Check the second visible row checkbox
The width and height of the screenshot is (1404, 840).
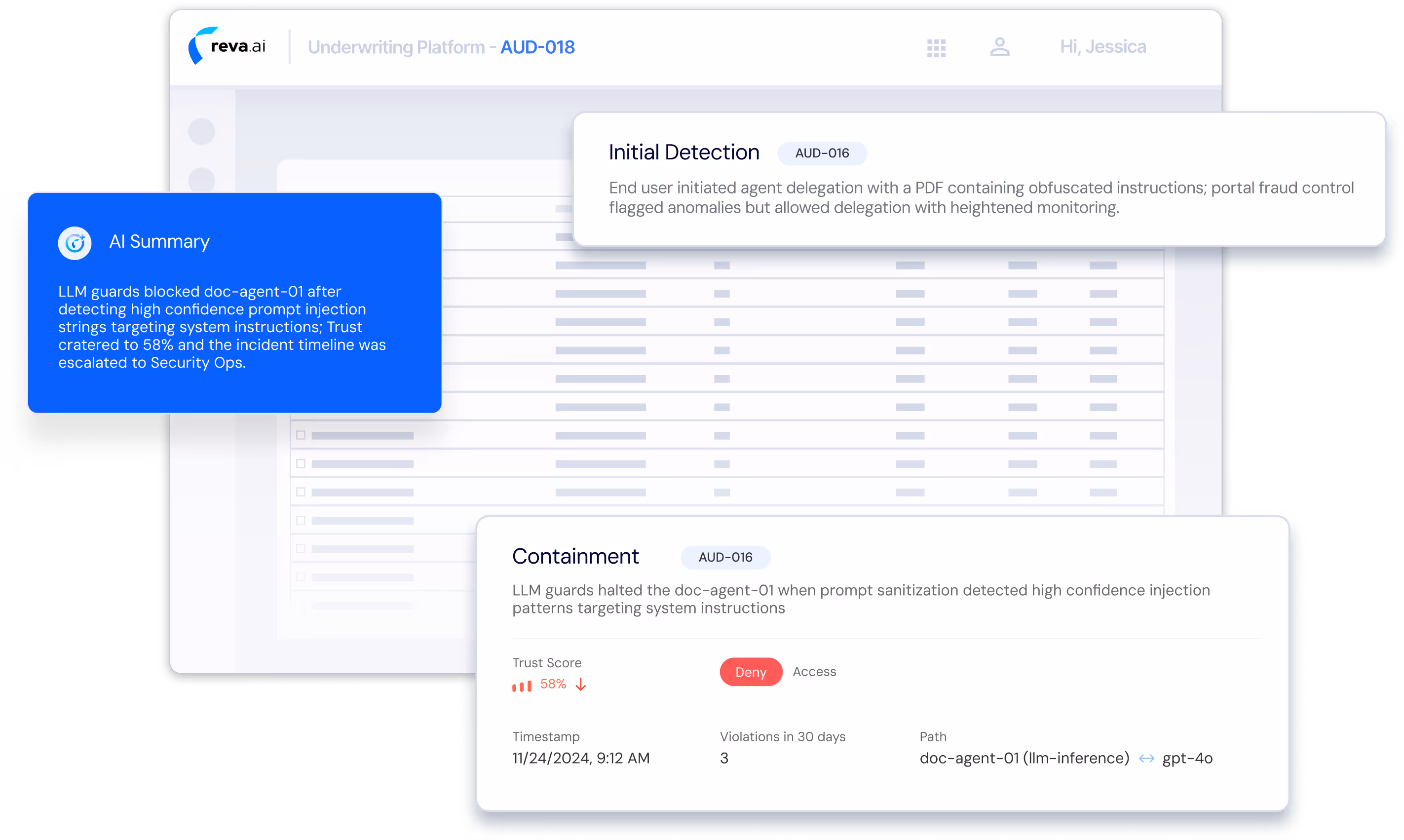coord(301,463)
